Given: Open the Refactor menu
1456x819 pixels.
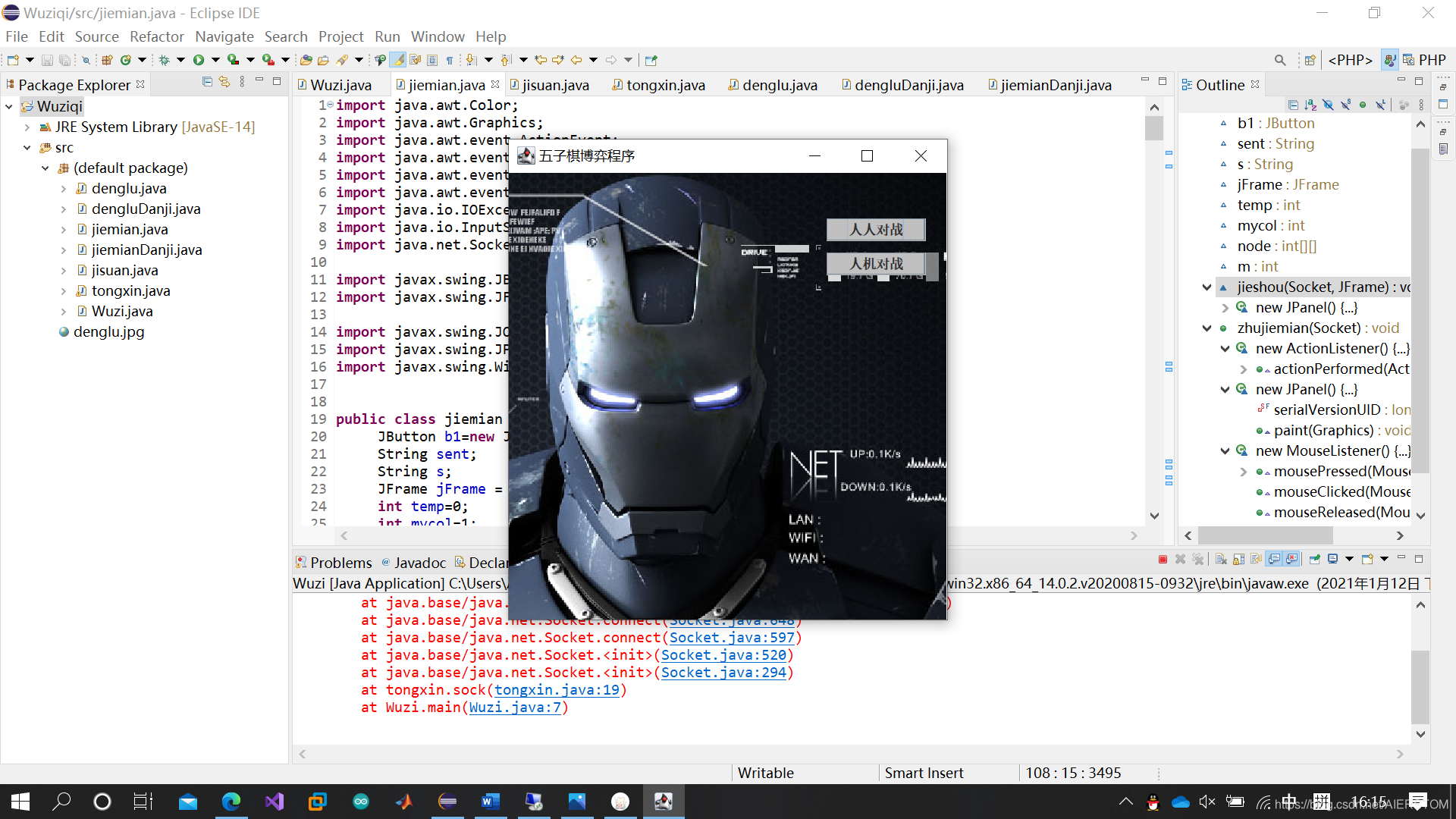Looking at the screenshot, I should pyautogui.click(x=156, y=36).
